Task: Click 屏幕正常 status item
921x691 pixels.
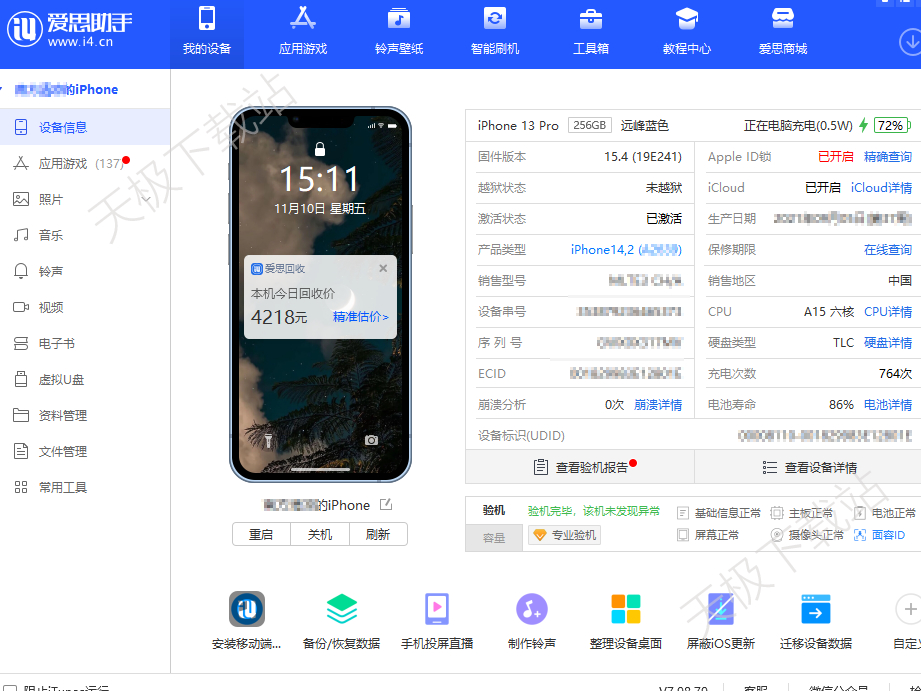Action: click(x=708, y=535)
